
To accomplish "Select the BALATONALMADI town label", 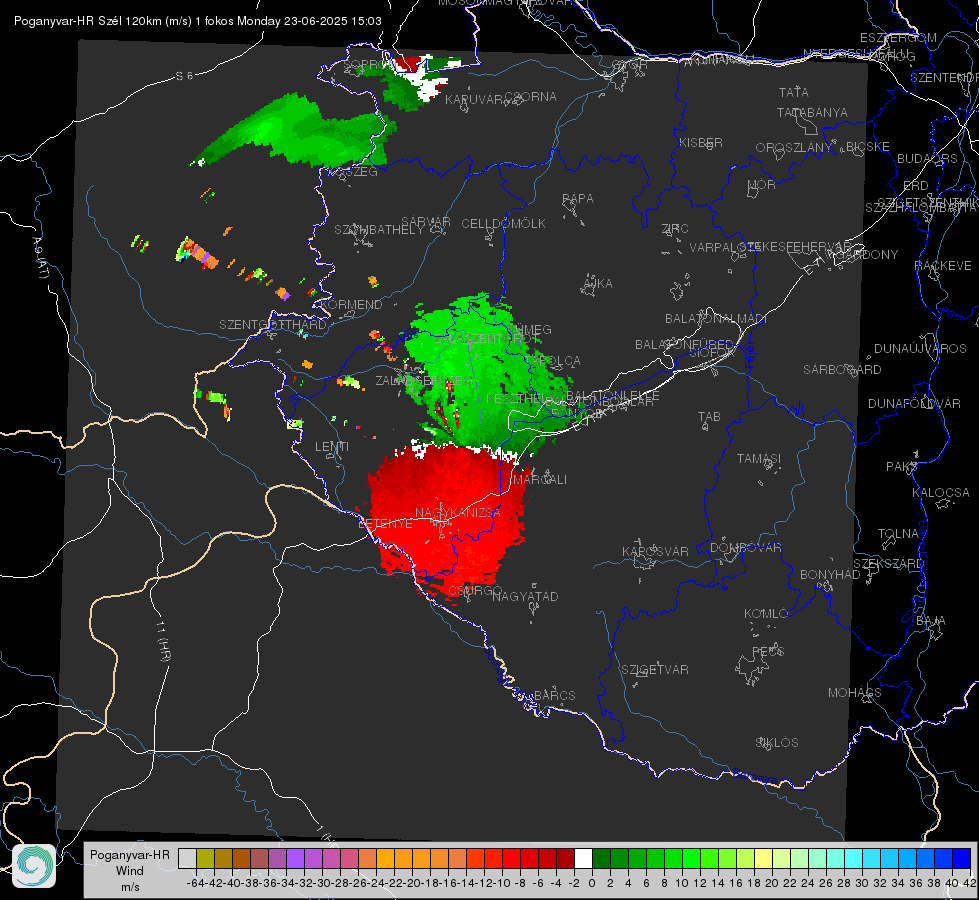I will point(716,319).
